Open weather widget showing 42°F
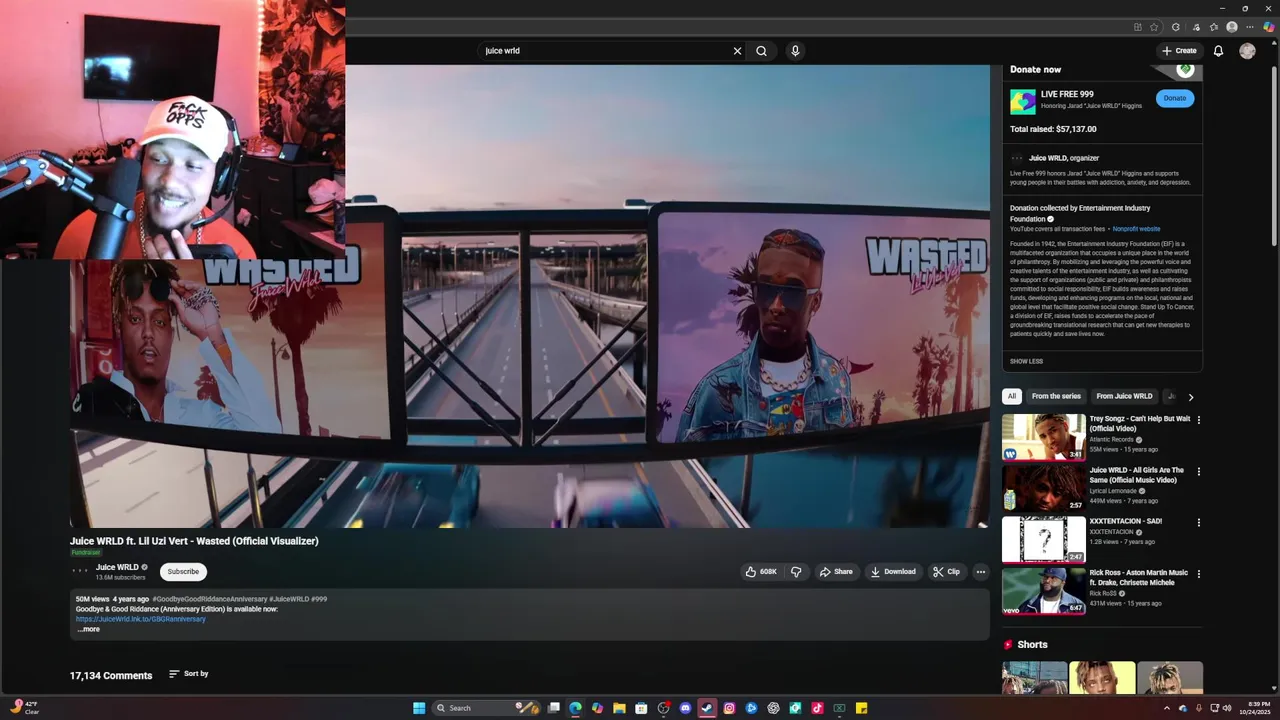The height and width of the screenshot is (720, 1280). (x=23, y=708)
